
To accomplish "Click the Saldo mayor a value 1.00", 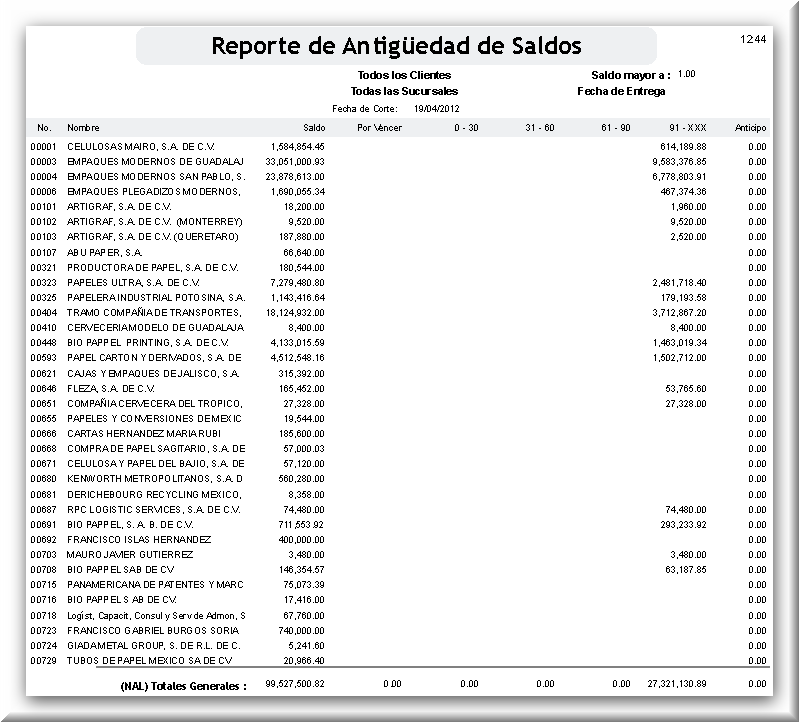I will pyautogui.click(x=686, y=74).
